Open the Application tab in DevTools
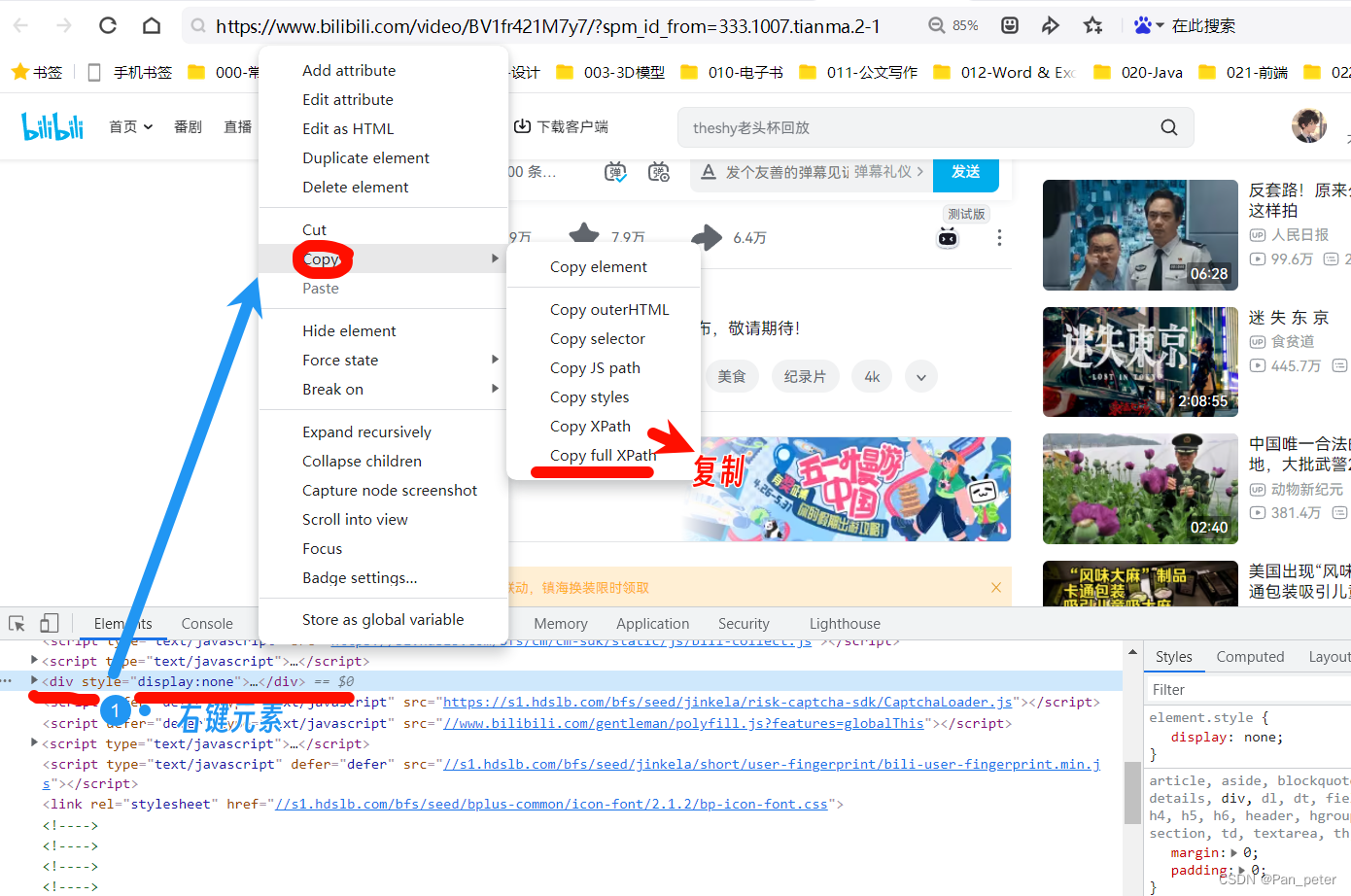 pos(652,624)
